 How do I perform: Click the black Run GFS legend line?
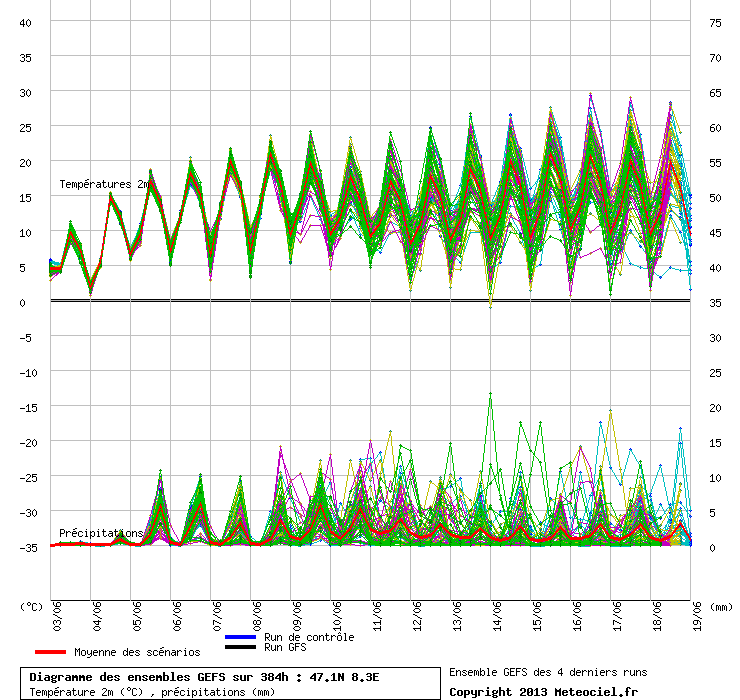click(240, 647)
